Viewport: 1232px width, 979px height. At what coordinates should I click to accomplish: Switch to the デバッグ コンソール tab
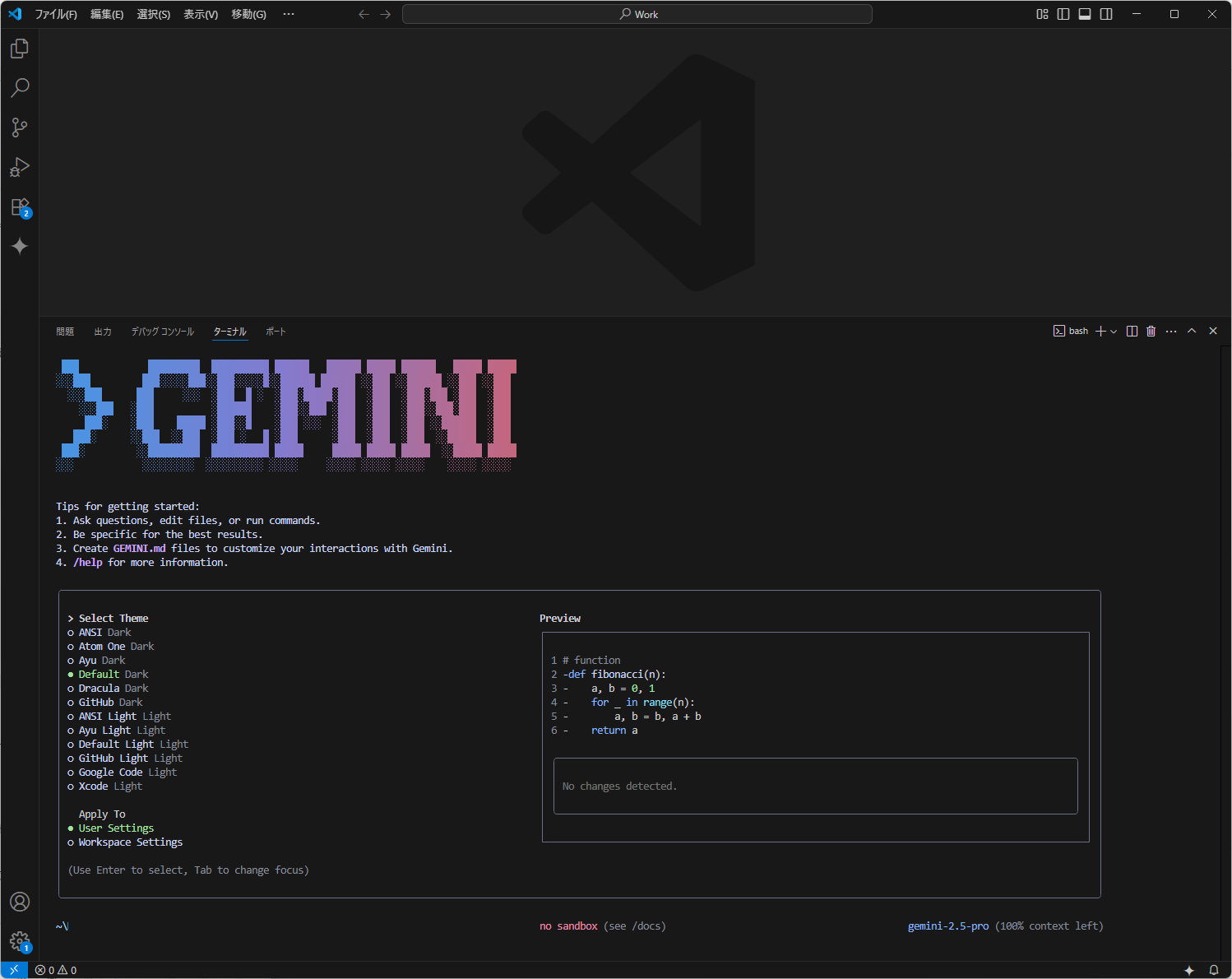(x=163, y=332)
